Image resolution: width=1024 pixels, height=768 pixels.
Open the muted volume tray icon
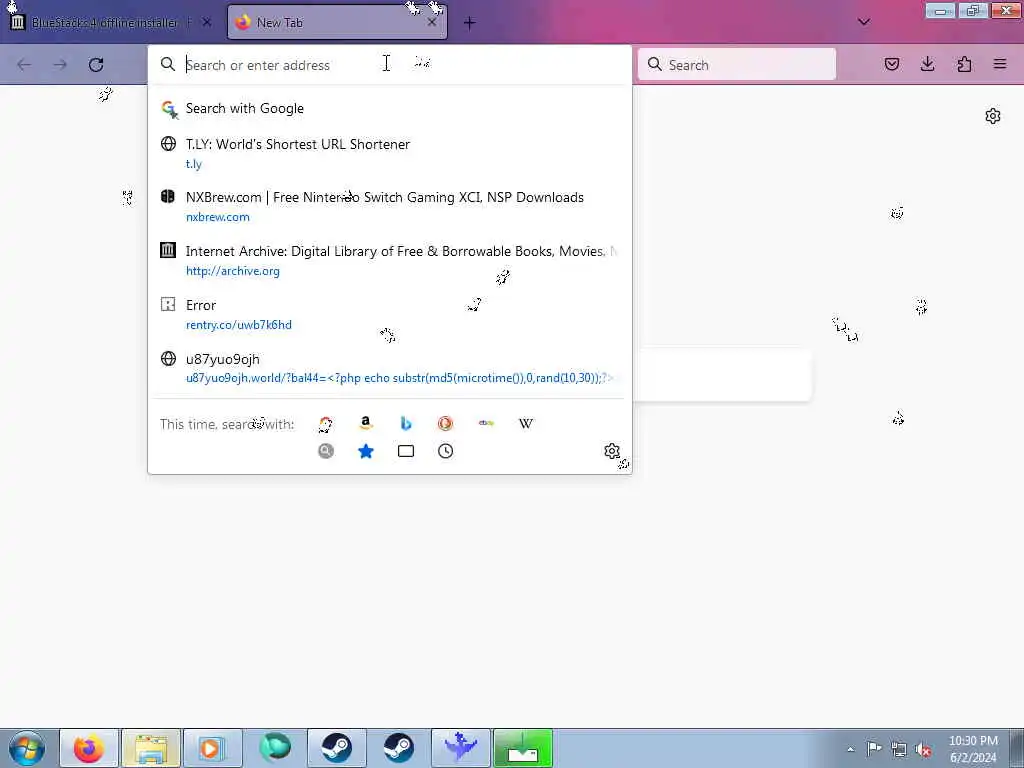[923, 750]
